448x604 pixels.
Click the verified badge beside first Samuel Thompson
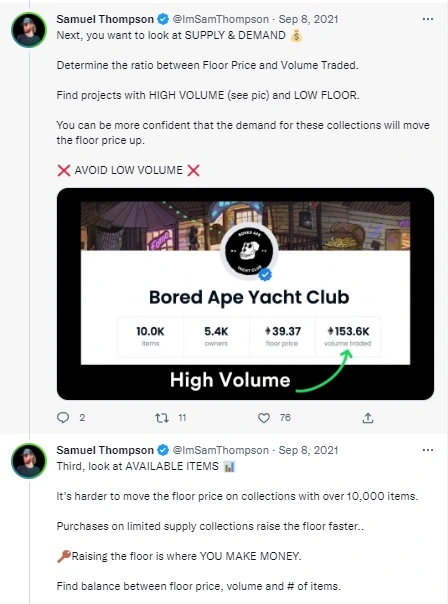pyautogui.click(x=163, y=19)
